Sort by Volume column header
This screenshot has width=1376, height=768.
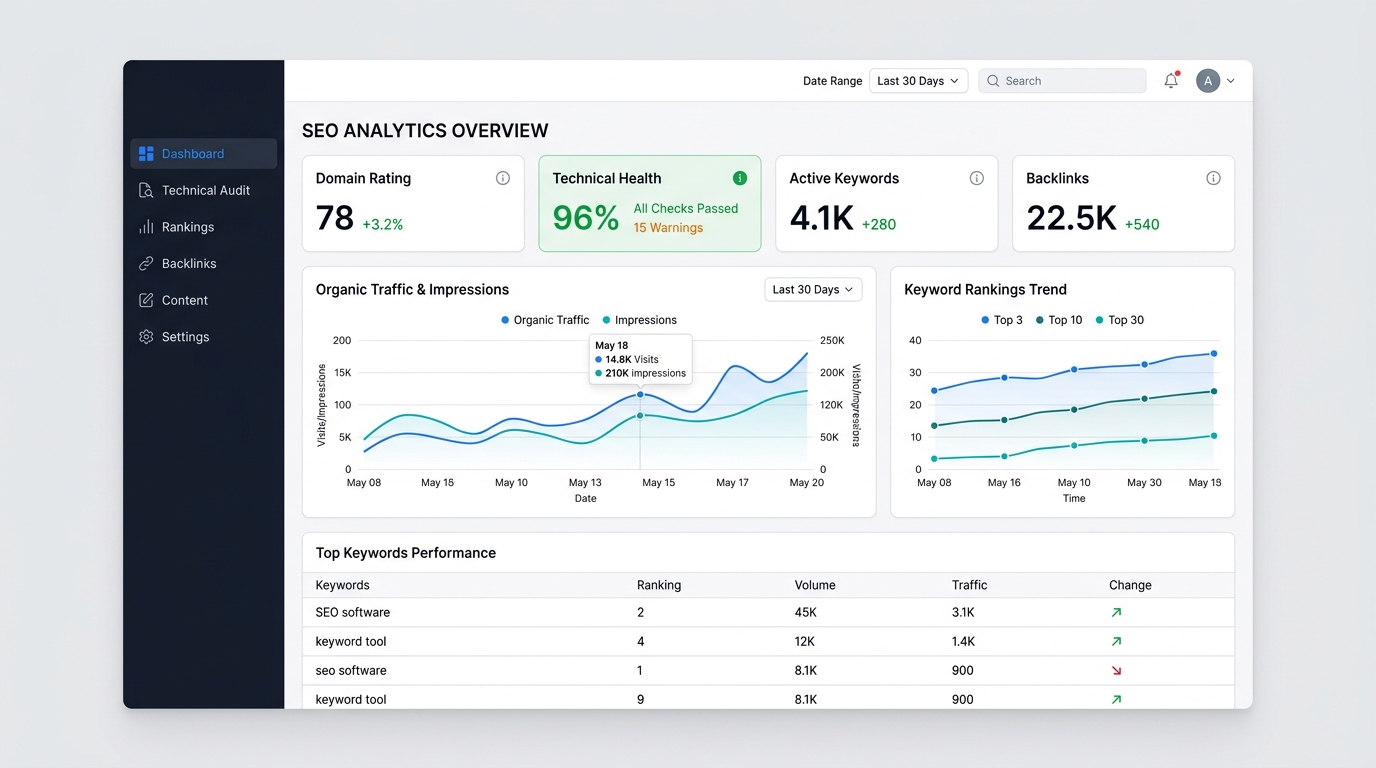click(815, 585)
